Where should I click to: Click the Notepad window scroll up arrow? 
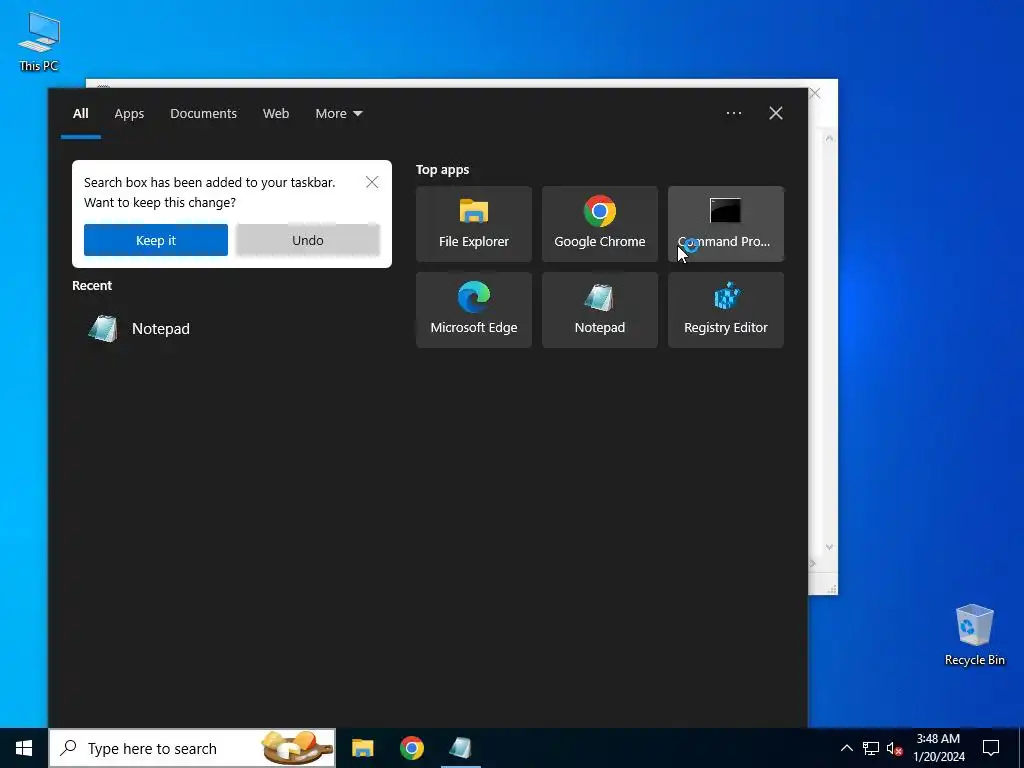click(x=829, y=138)
